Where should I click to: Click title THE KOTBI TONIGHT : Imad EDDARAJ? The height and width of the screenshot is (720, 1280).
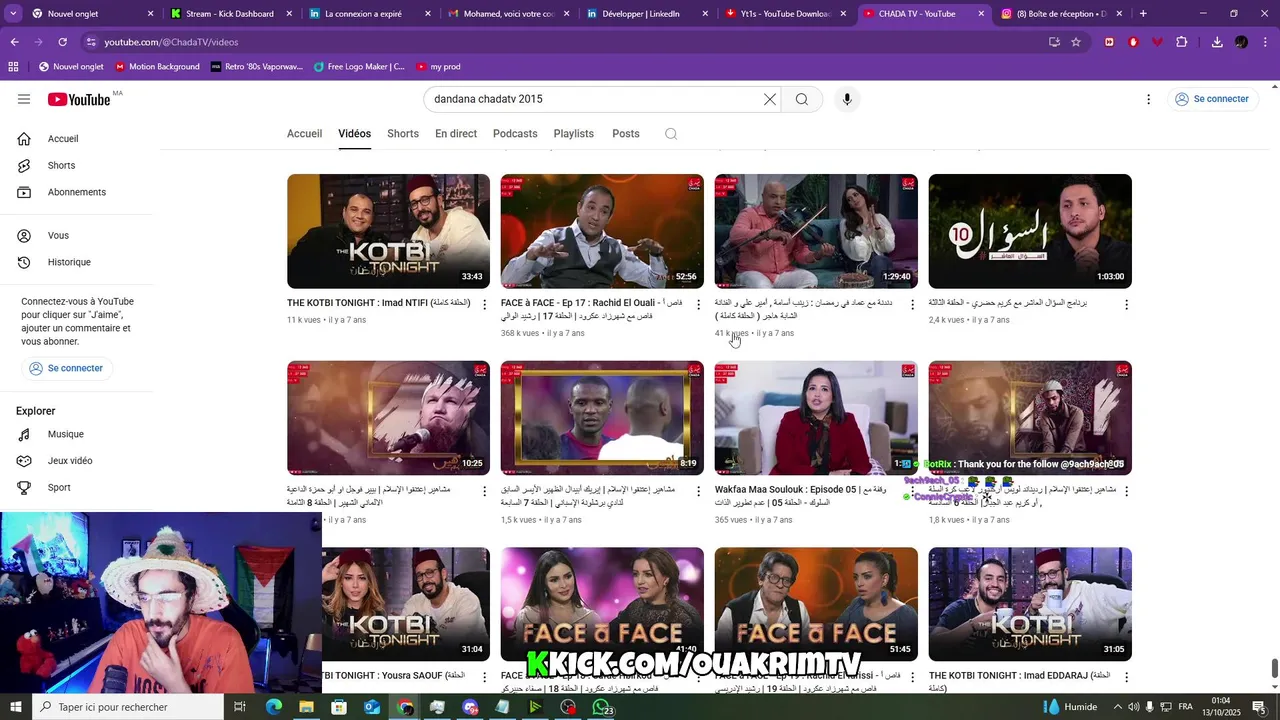pos(1019,682)
